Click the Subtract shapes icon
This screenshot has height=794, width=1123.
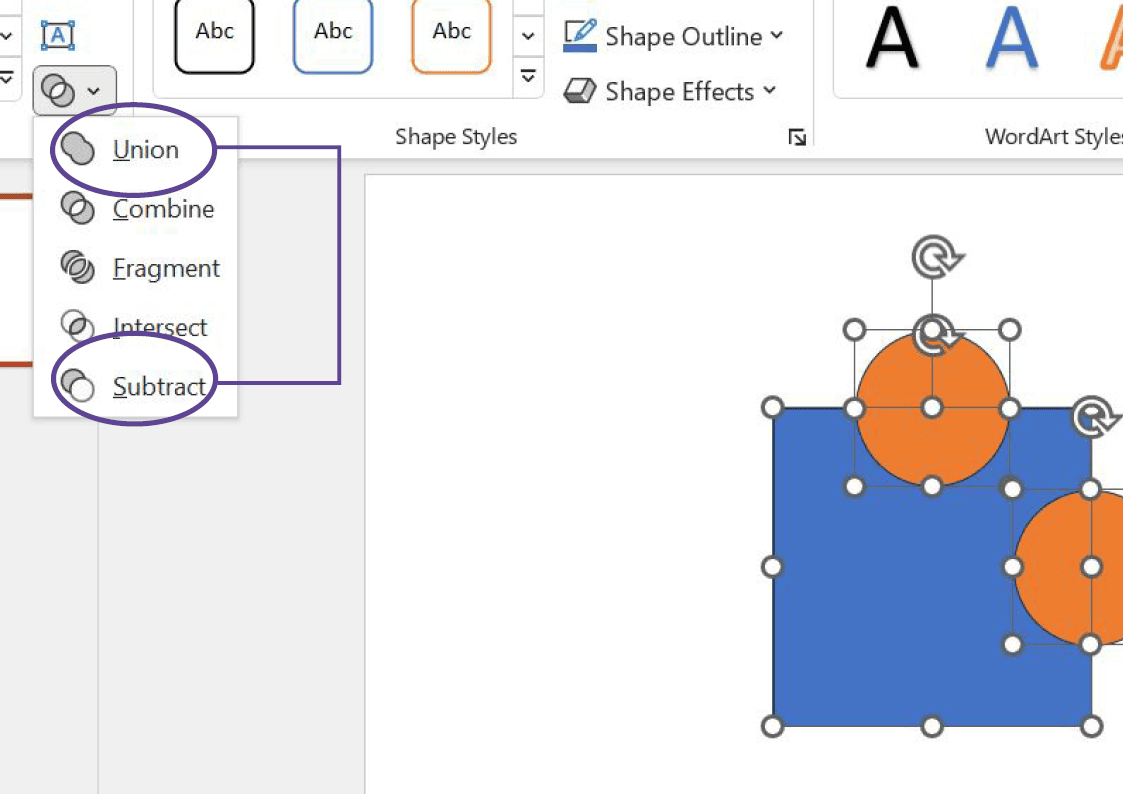pos(77,385)
